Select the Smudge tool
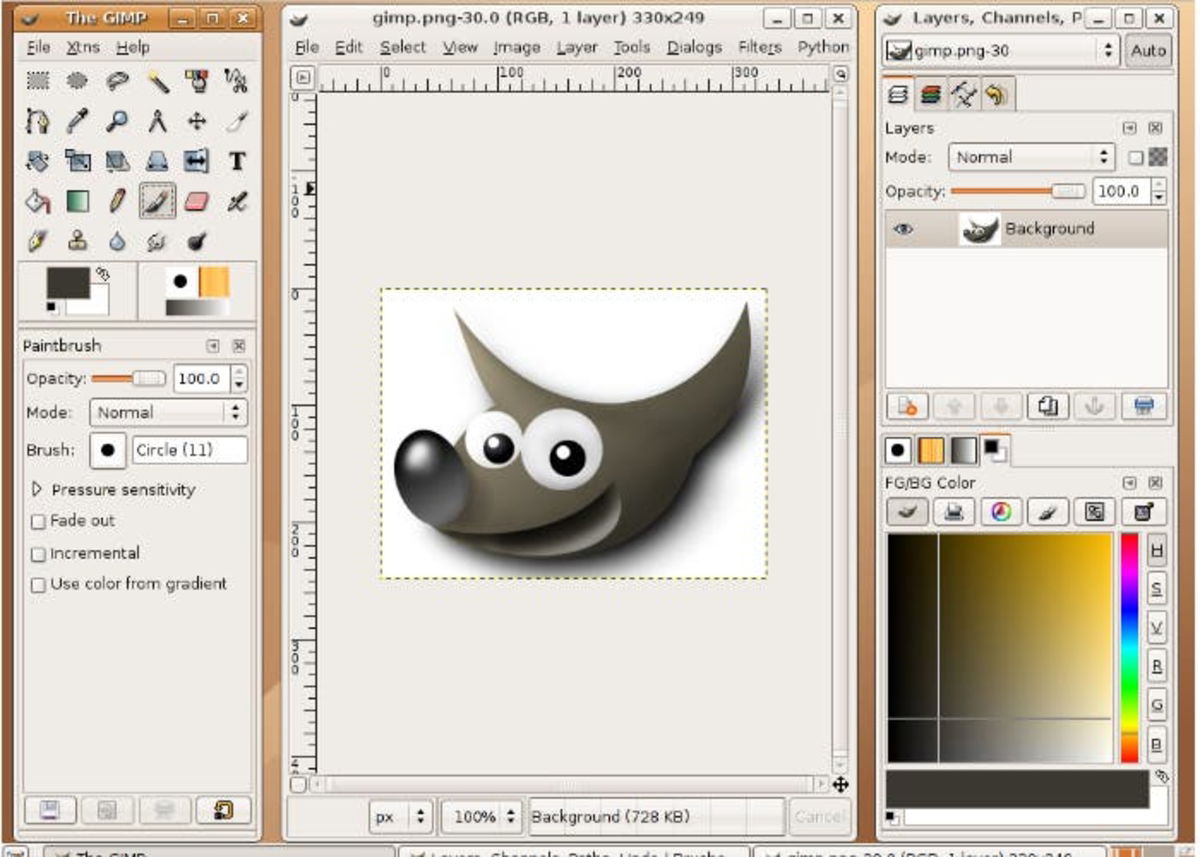Viewport: 1200px width, 857px height. (x=157, y=241)
